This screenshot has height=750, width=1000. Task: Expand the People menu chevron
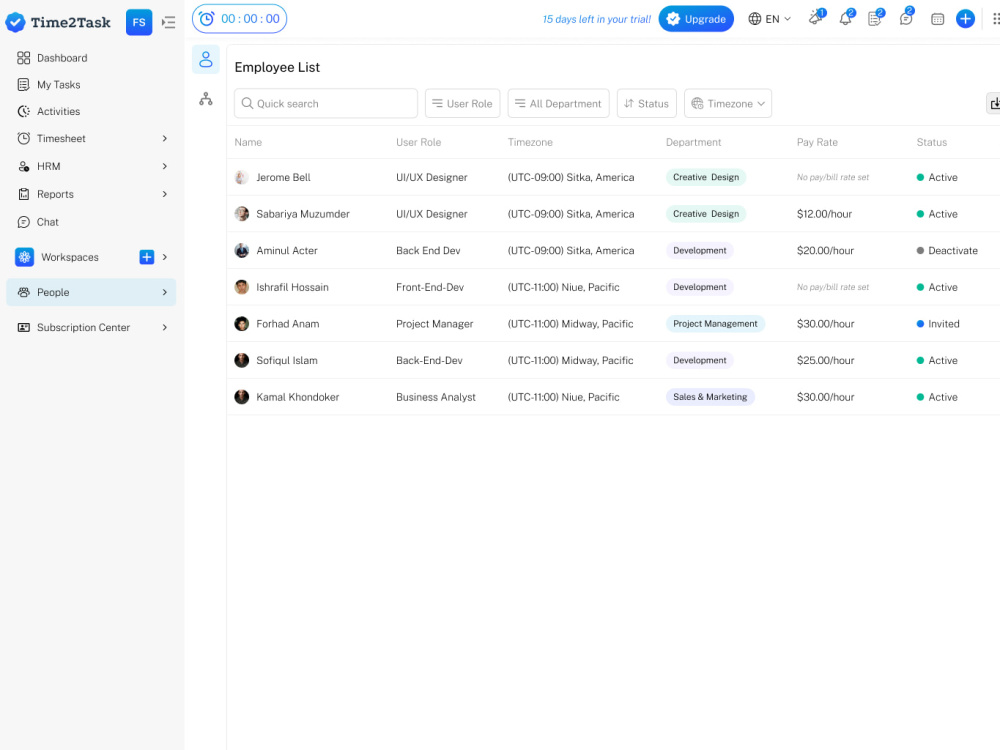point(165,292)
